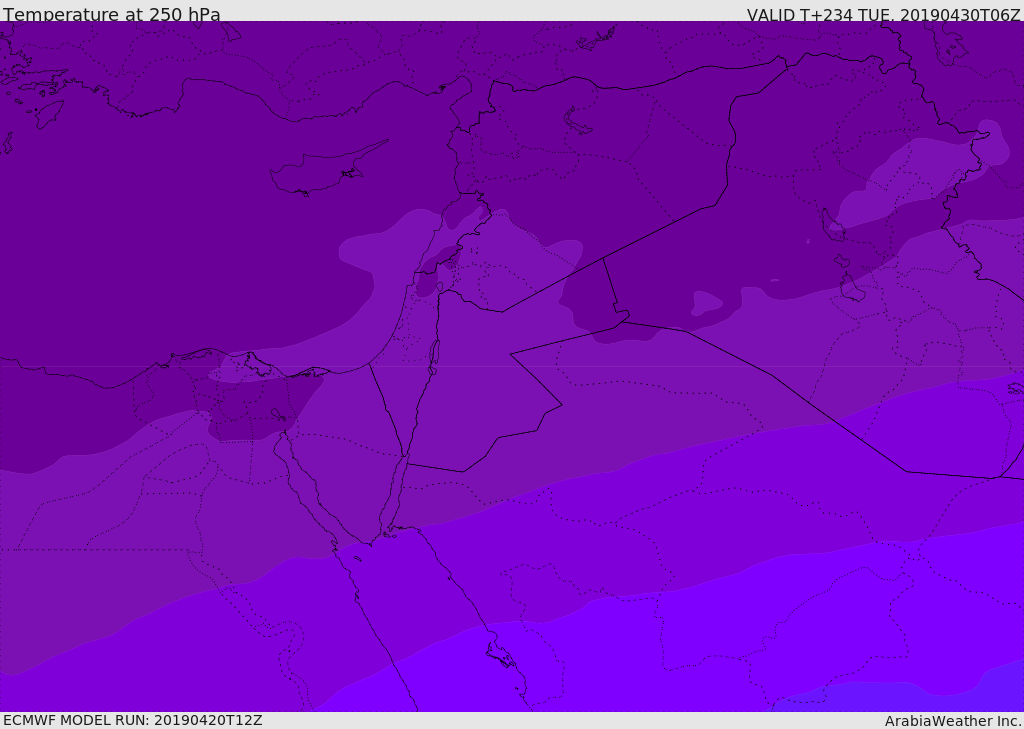Click the 'VALID T+234 TUE. 20190430T06Z' label
The height and width of the screenshot is (729, 1024).
tap(884, 14)
